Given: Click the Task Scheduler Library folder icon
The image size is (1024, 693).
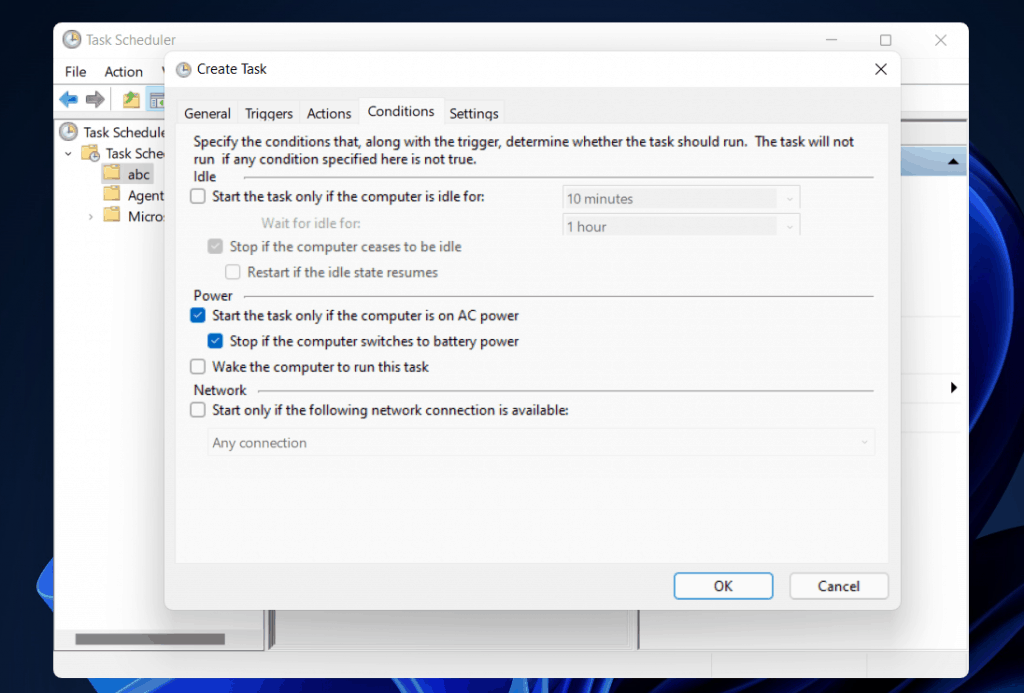Looking at the screenshot, I should tap(91, 153).
